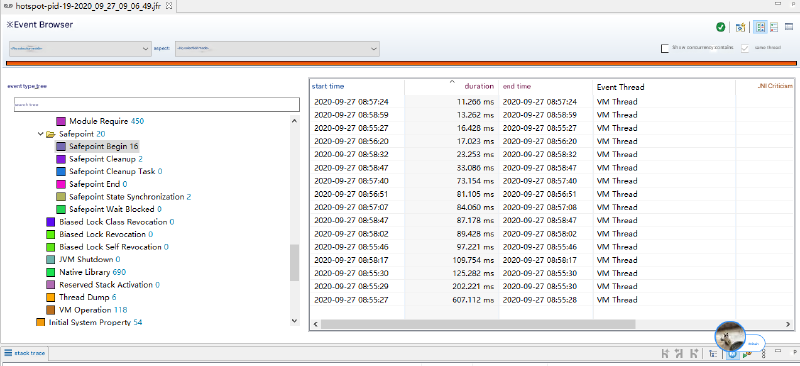Screen dimensions: 800x366
Task: Click the third frame-group icon in stack trace toolbar
Action: click(x=693, y=353)
